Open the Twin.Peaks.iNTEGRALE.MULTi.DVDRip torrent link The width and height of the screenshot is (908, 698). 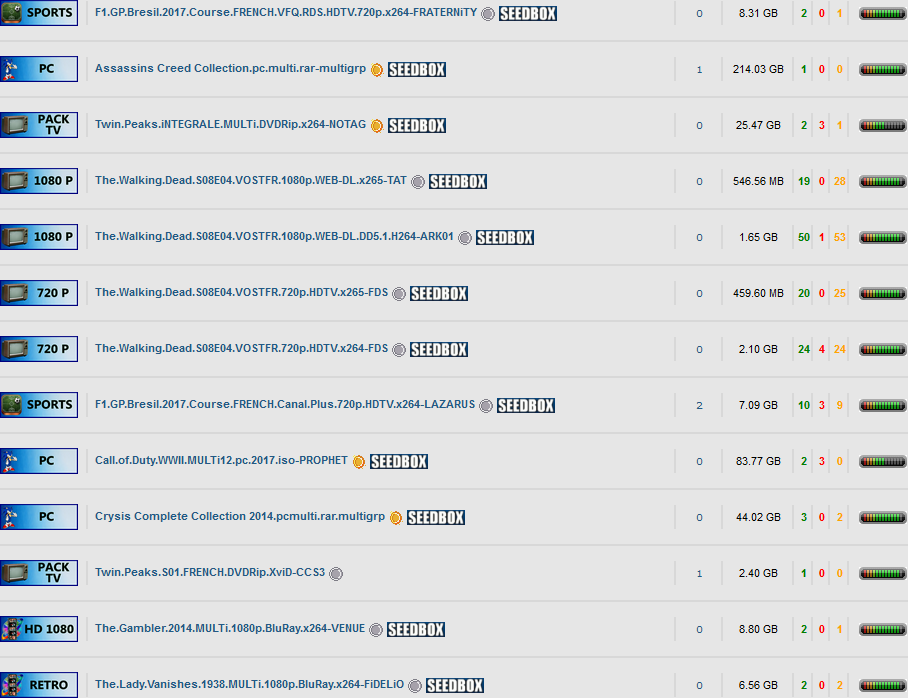tap(230, 125)
